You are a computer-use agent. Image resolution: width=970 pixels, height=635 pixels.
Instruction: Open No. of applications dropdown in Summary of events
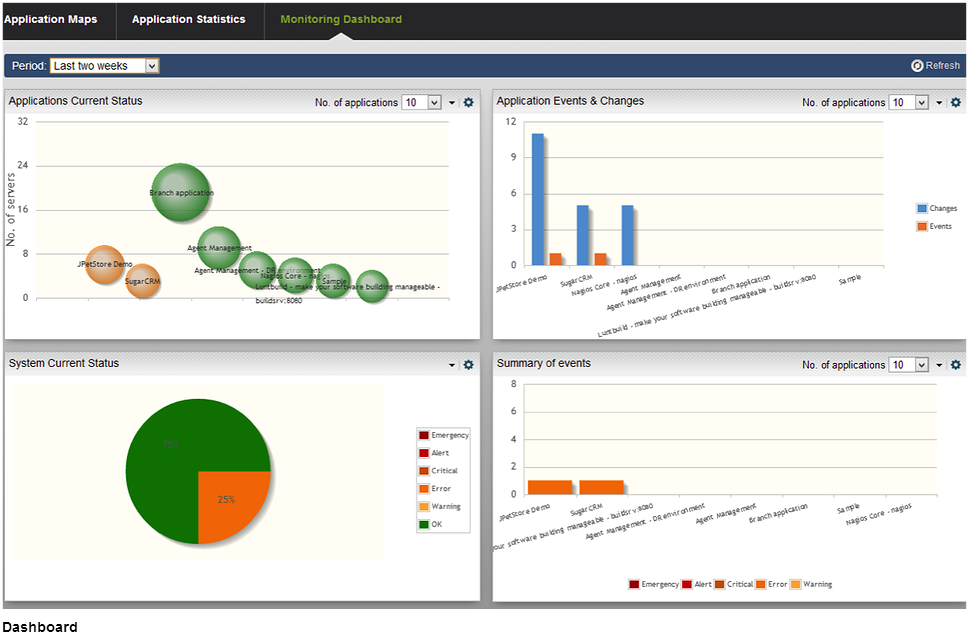[x=922, y=365]
